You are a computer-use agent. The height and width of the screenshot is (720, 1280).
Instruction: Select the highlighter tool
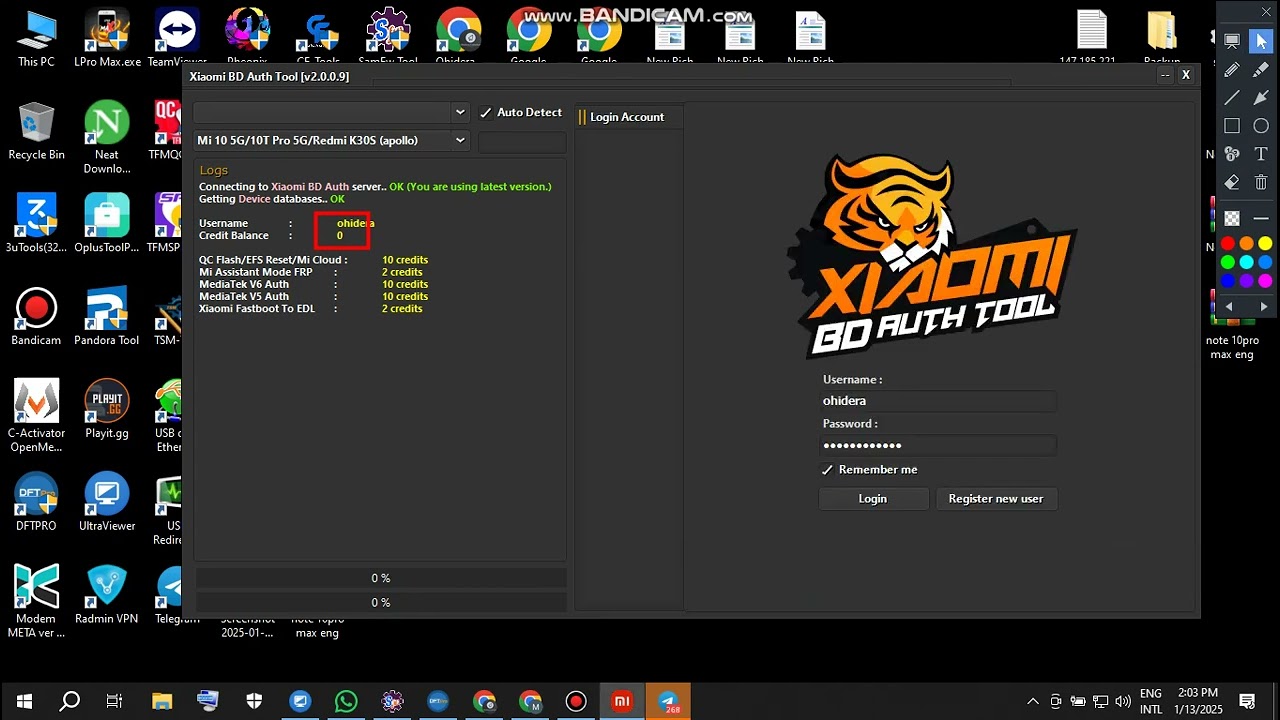click(1261, 70)
